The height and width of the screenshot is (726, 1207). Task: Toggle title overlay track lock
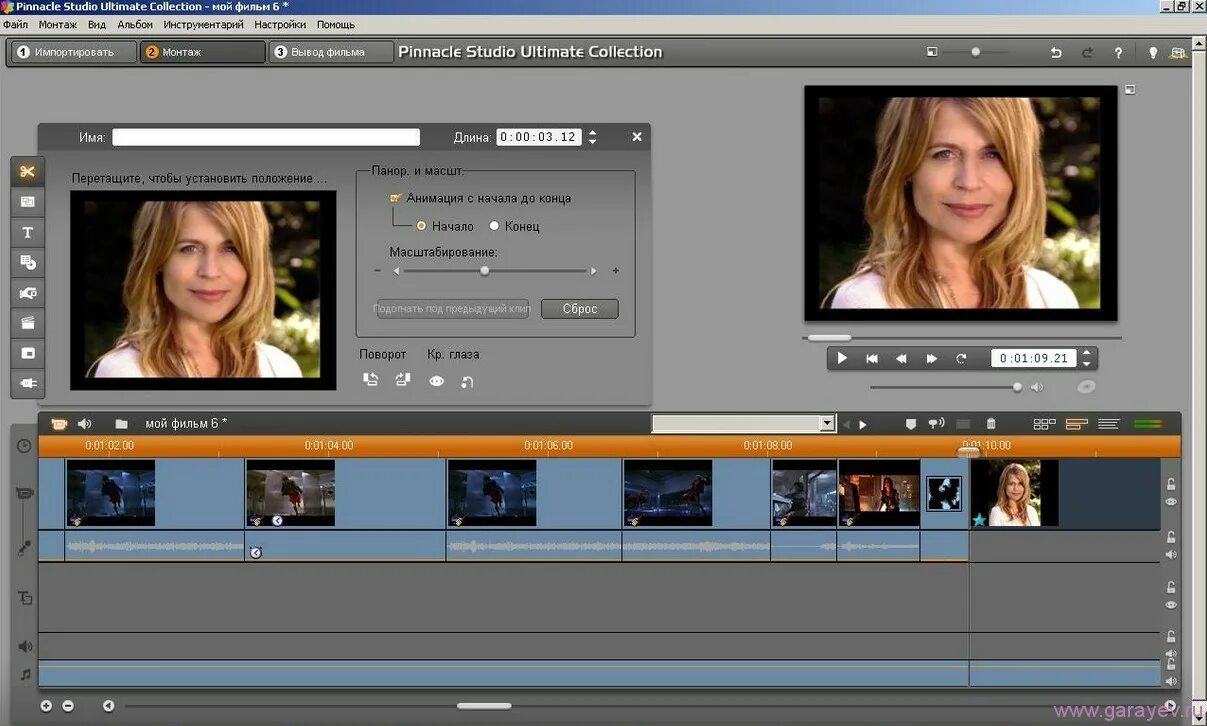pyautogui.click(x=1171, y=588)
